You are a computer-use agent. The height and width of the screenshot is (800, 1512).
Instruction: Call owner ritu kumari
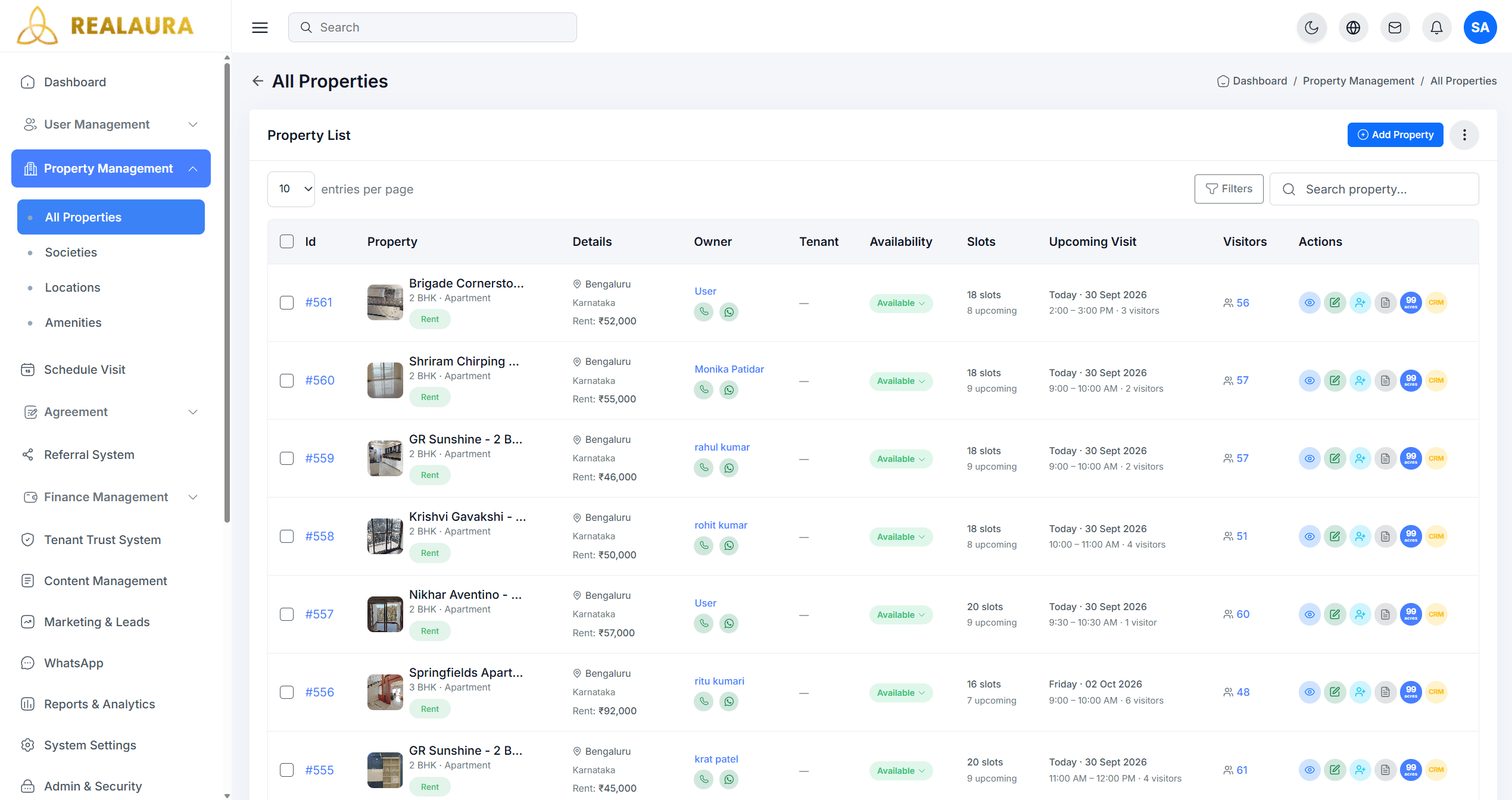[704, 701]
